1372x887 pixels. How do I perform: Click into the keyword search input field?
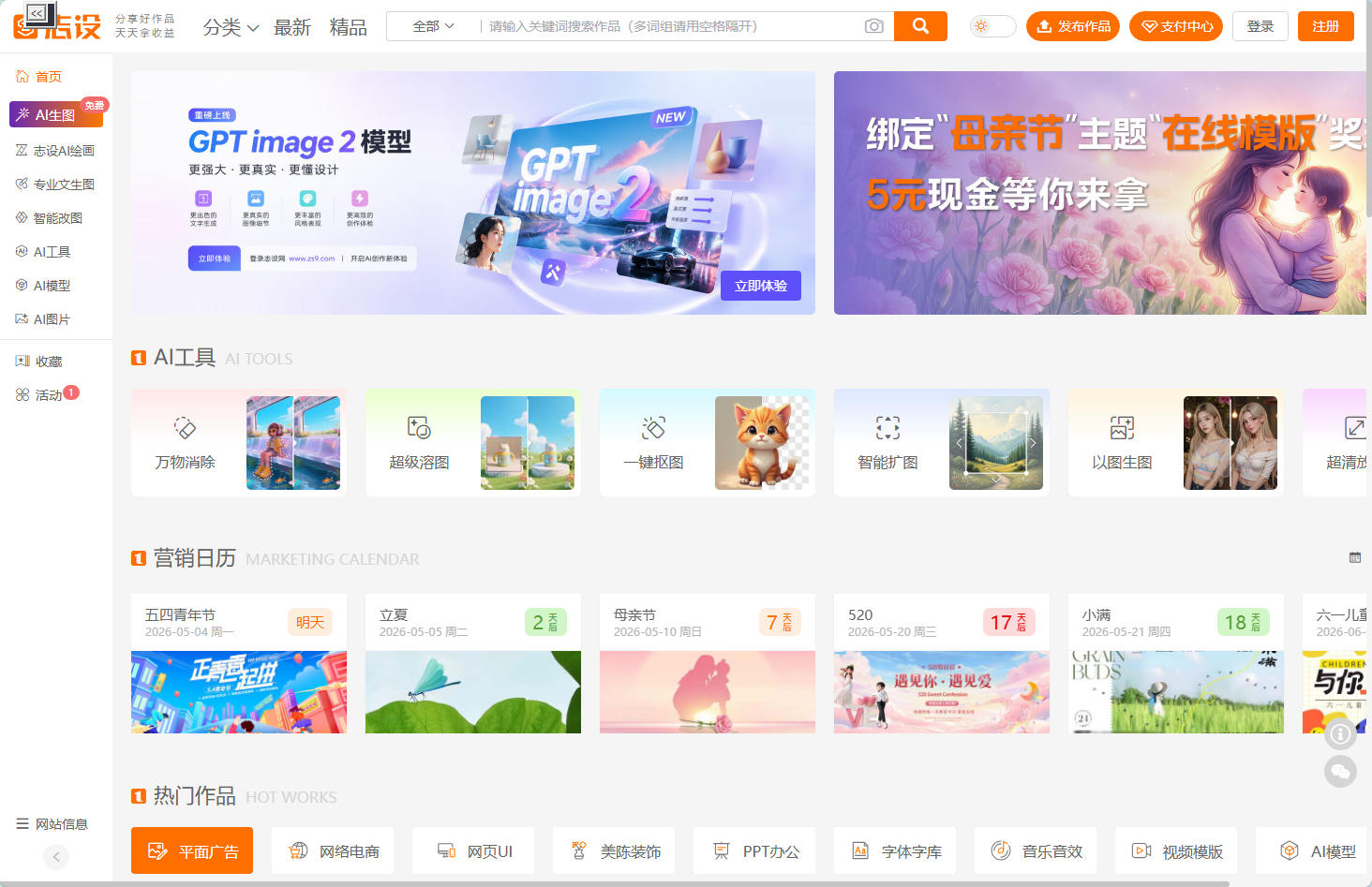coord(670,26)
